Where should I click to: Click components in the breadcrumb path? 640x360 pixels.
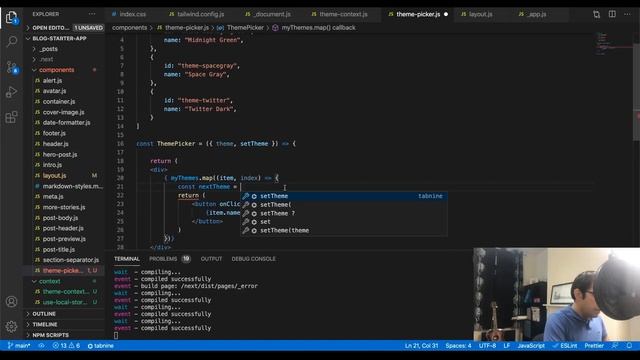pos(129,28)
